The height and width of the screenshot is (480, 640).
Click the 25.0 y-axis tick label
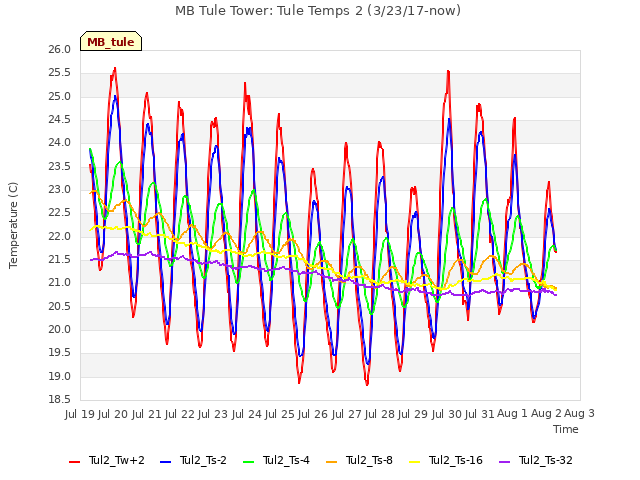60,97
